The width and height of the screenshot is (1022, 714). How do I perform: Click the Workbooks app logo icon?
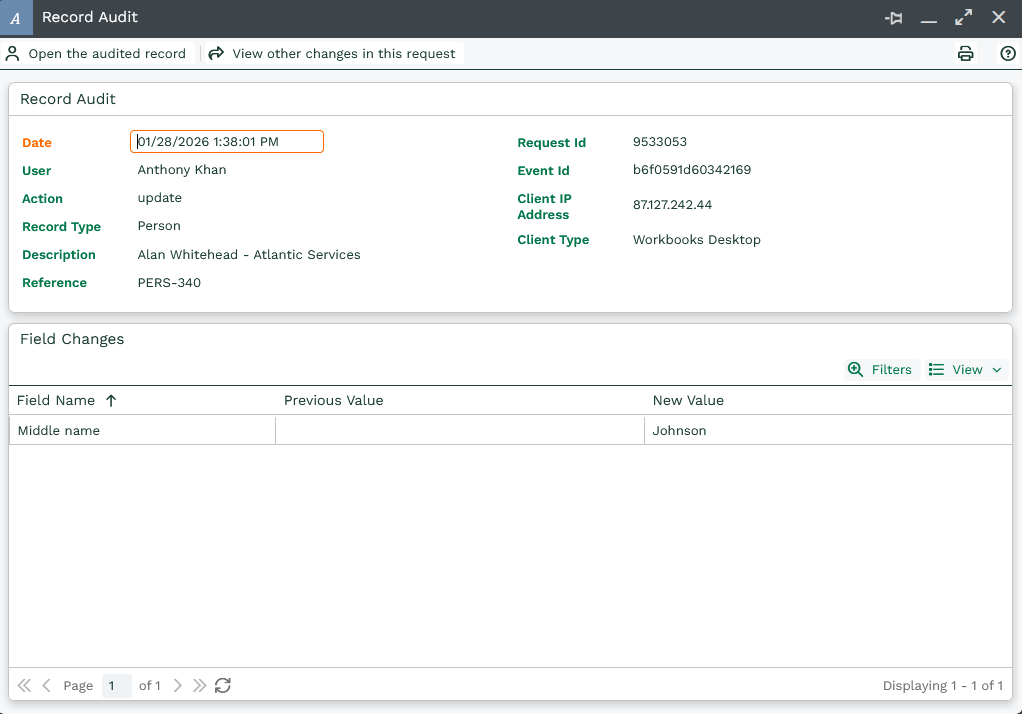point(16,18)
